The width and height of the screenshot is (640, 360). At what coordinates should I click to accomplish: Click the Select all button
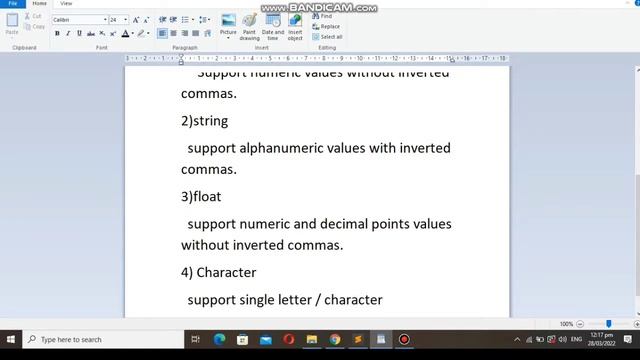tap(327, 37)
